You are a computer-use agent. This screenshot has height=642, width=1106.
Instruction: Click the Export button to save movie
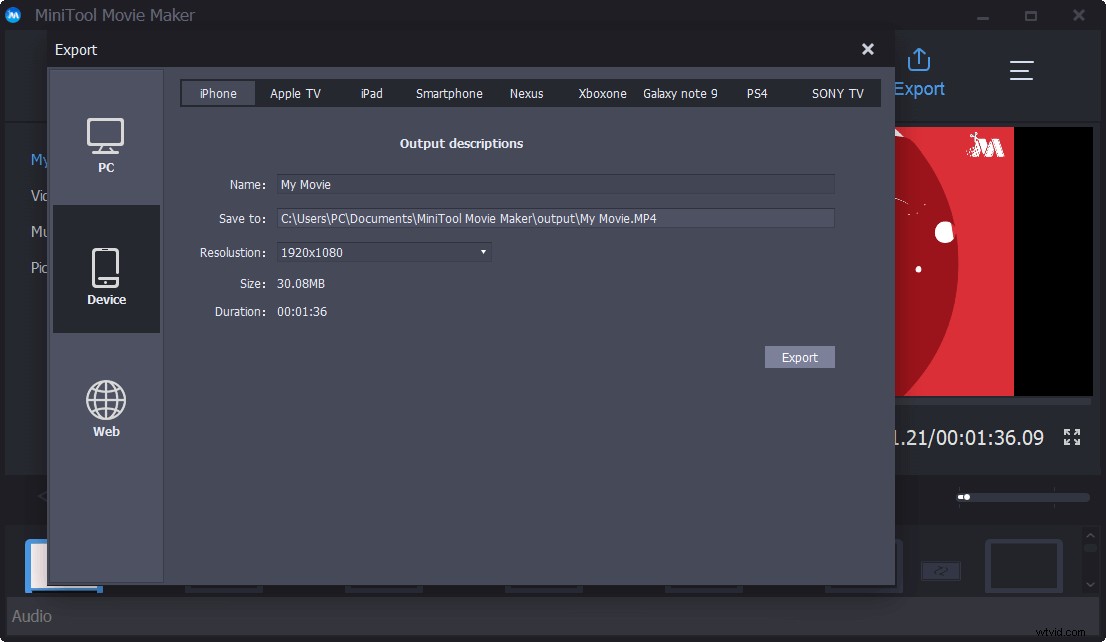799,357
